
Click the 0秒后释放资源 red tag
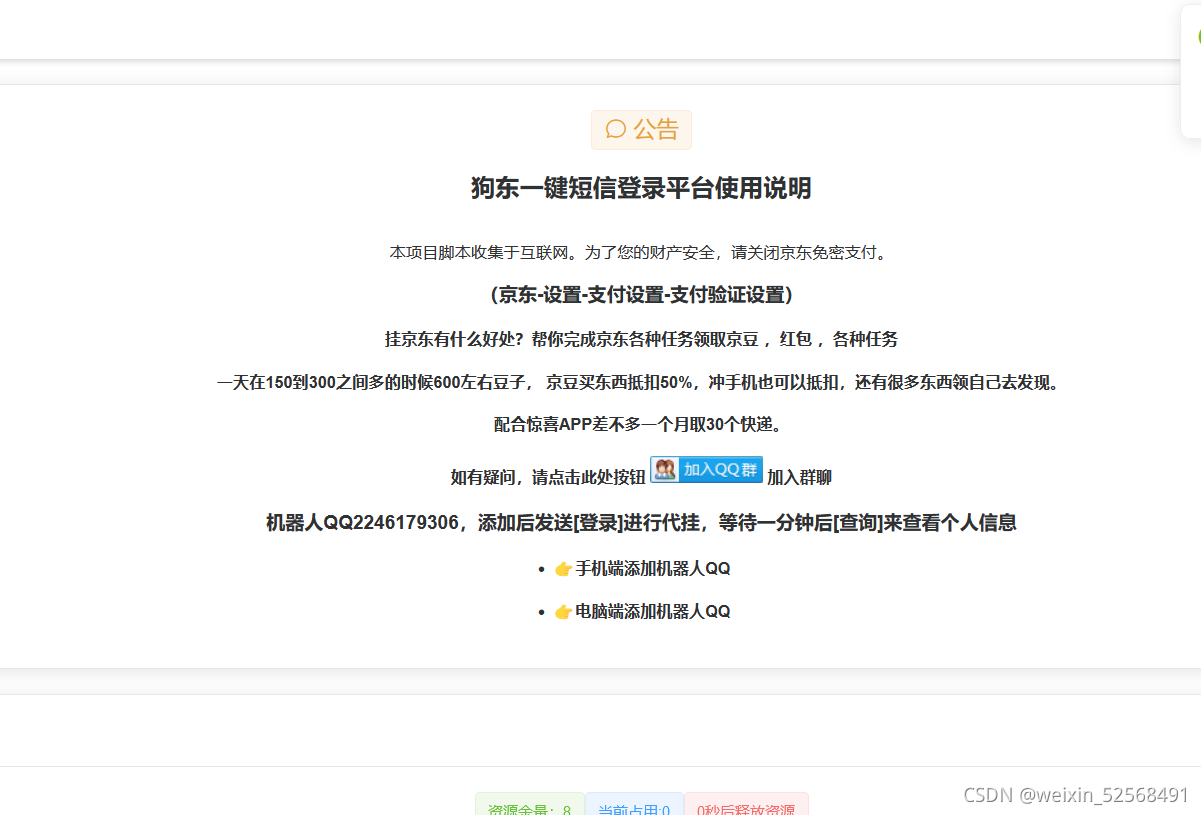(746, 805)
